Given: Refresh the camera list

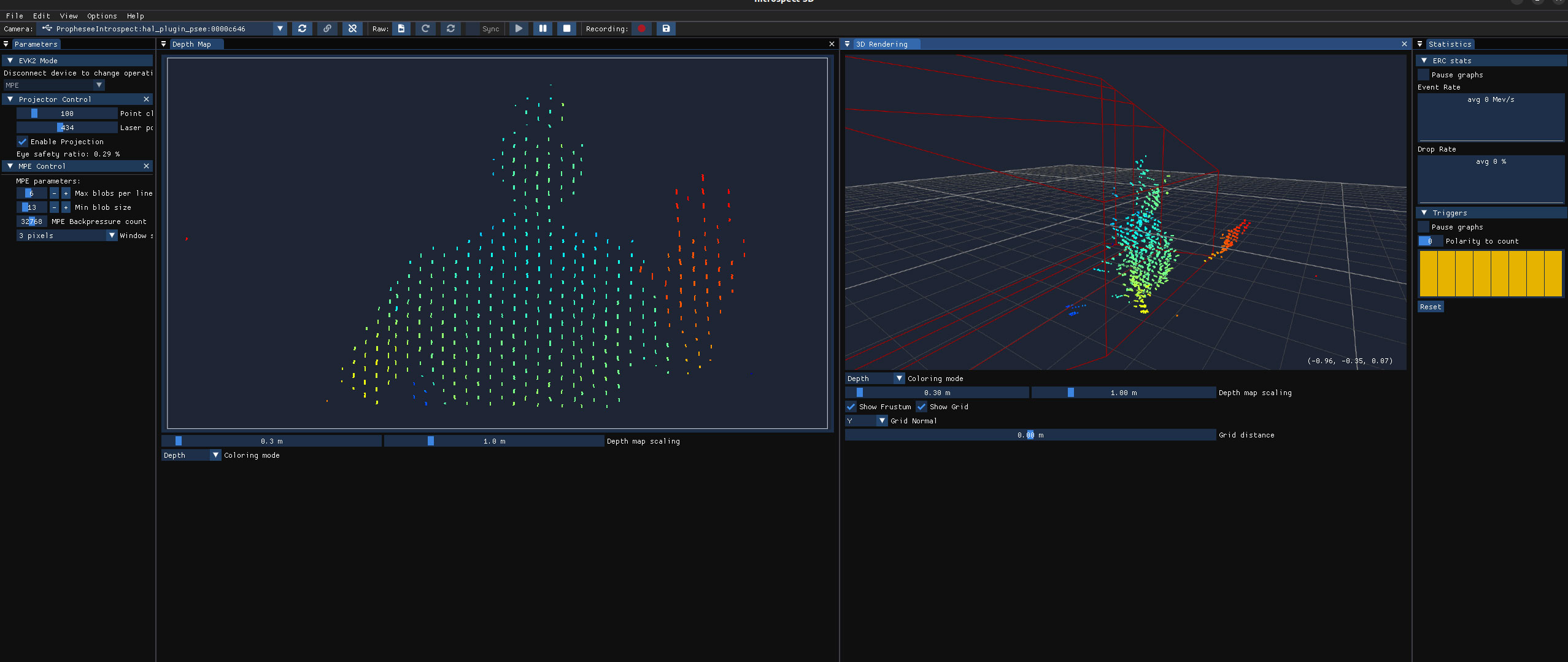Looking at the screenshot, I should click(x=302, y=28).
